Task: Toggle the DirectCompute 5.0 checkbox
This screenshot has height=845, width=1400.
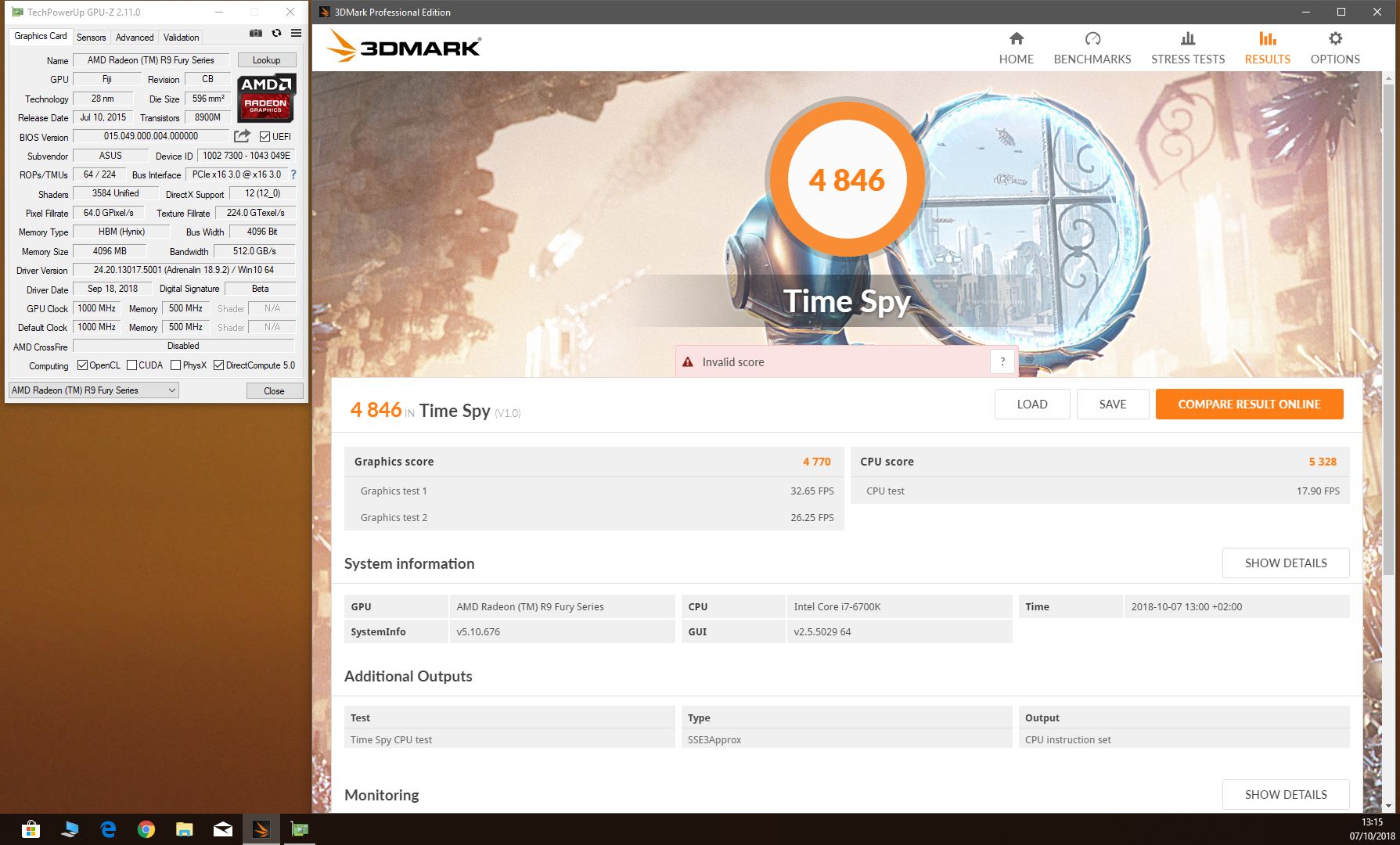Action: pyautogui.click(x=218, y=365)
